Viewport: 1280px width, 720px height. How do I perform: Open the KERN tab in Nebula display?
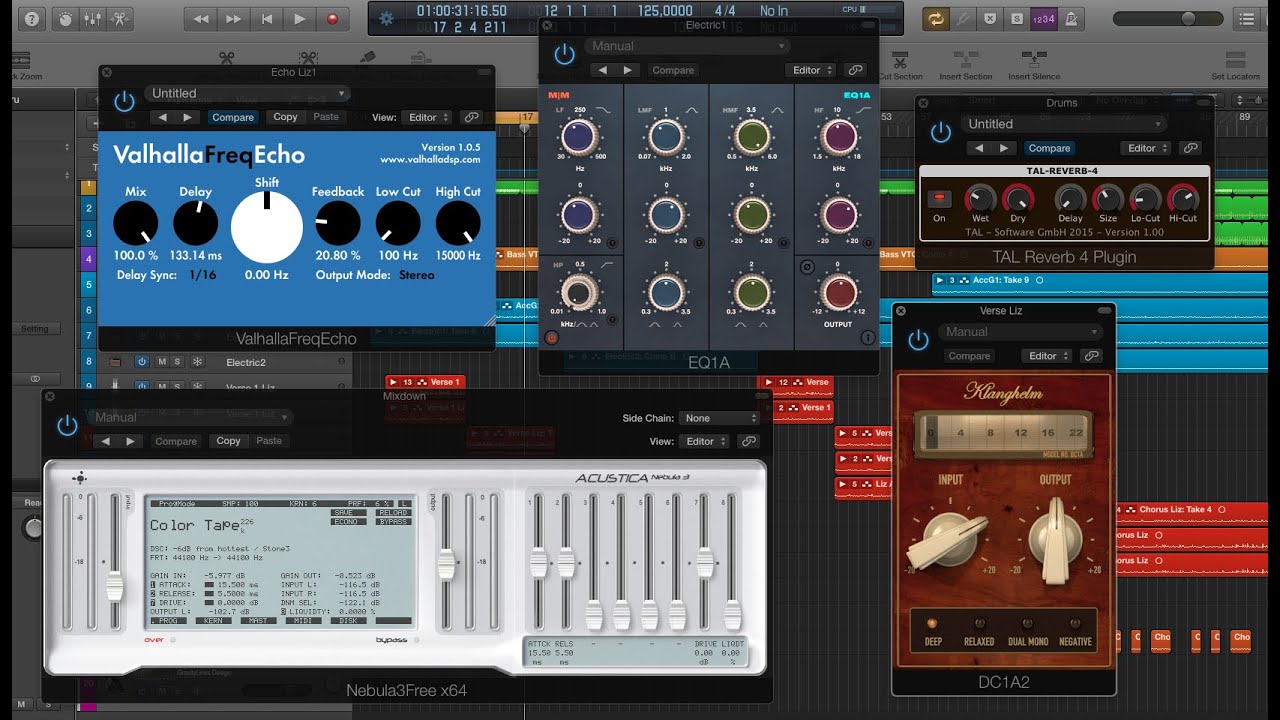coord(214,620)
